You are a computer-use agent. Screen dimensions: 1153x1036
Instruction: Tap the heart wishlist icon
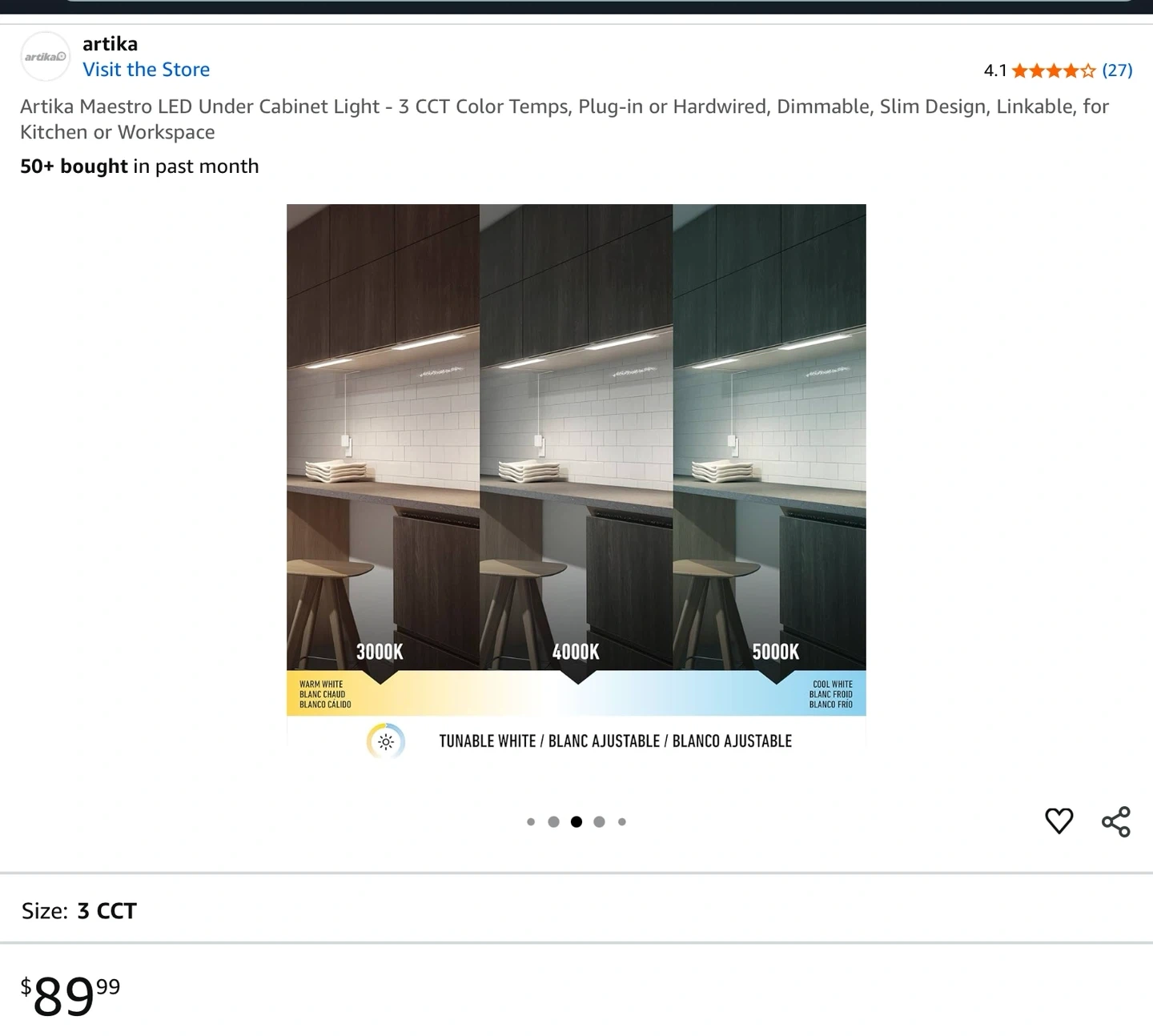(x=1059, y=821)
